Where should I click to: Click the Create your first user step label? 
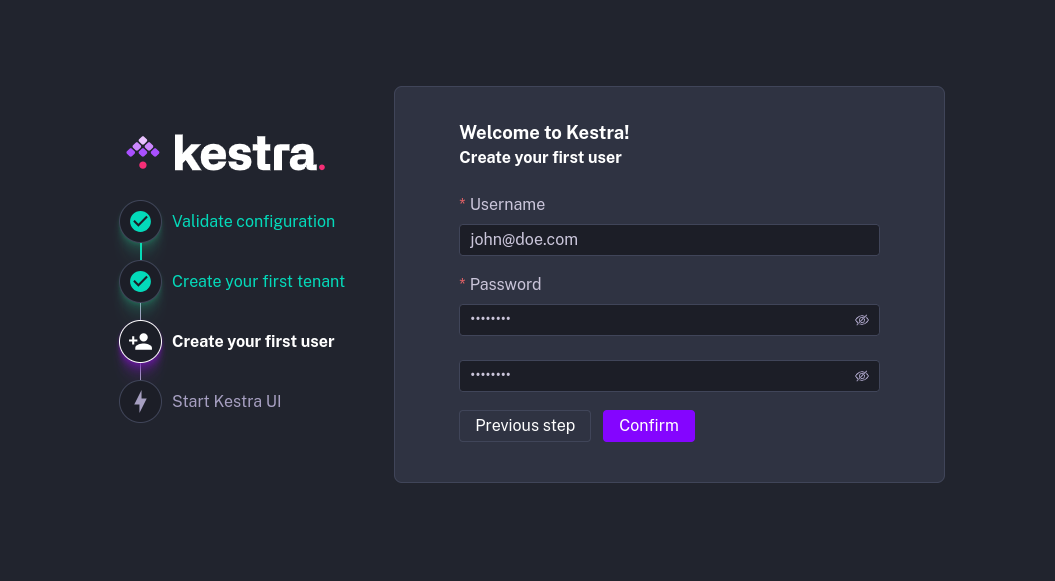253,341
